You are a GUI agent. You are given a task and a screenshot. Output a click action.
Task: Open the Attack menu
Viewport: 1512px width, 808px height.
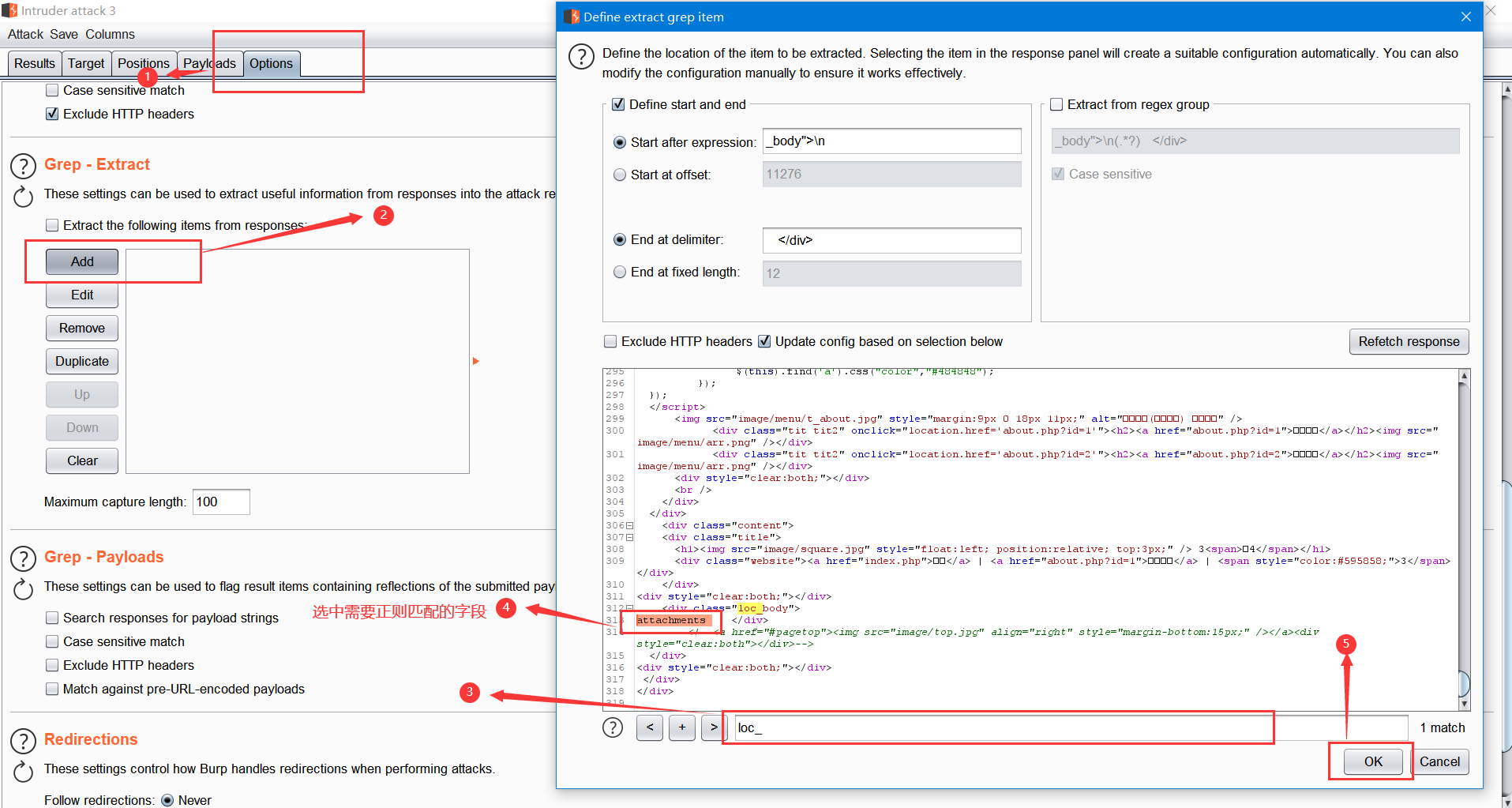[x=25, y=34]
